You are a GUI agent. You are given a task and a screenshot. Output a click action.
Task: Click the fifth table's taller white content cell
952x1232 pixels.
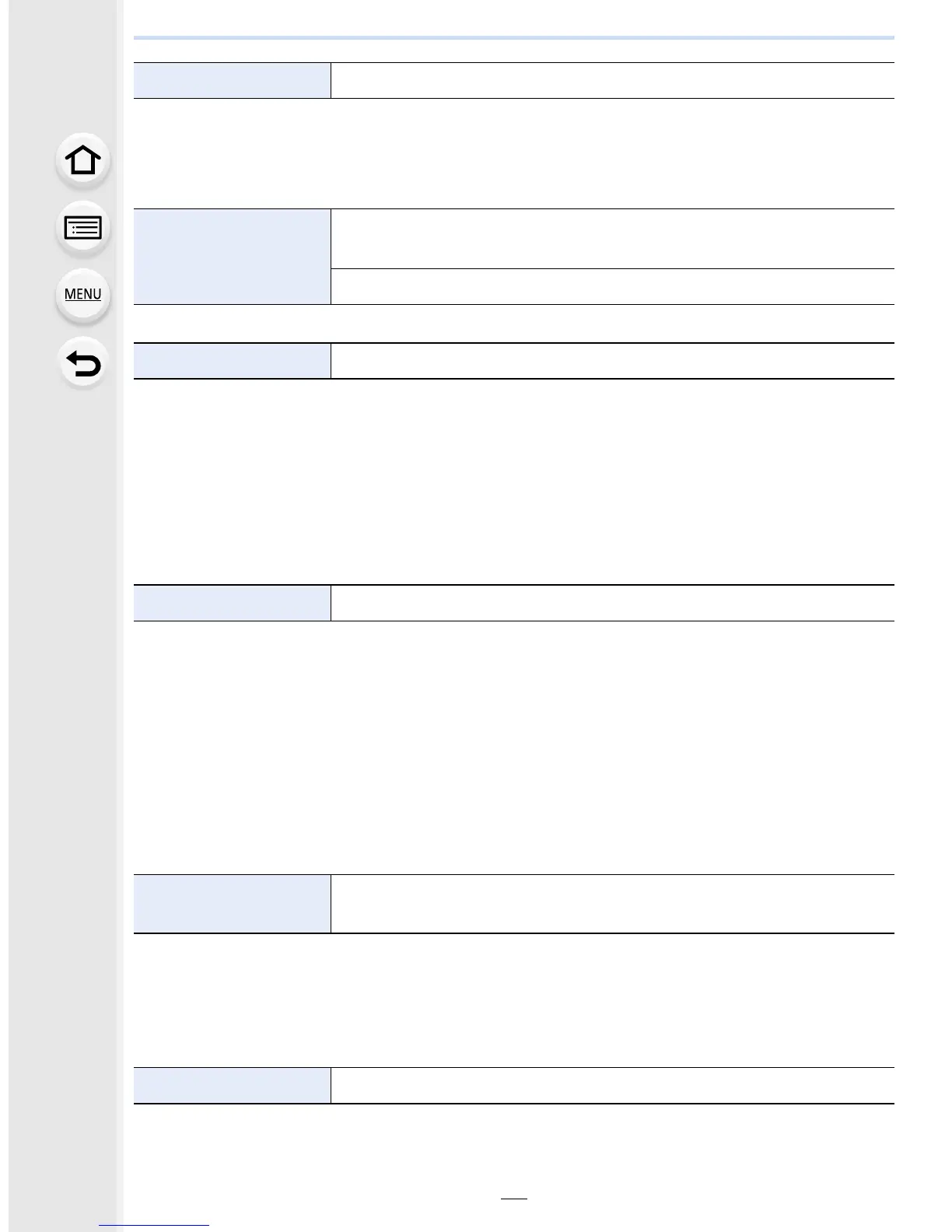(612, 904)
